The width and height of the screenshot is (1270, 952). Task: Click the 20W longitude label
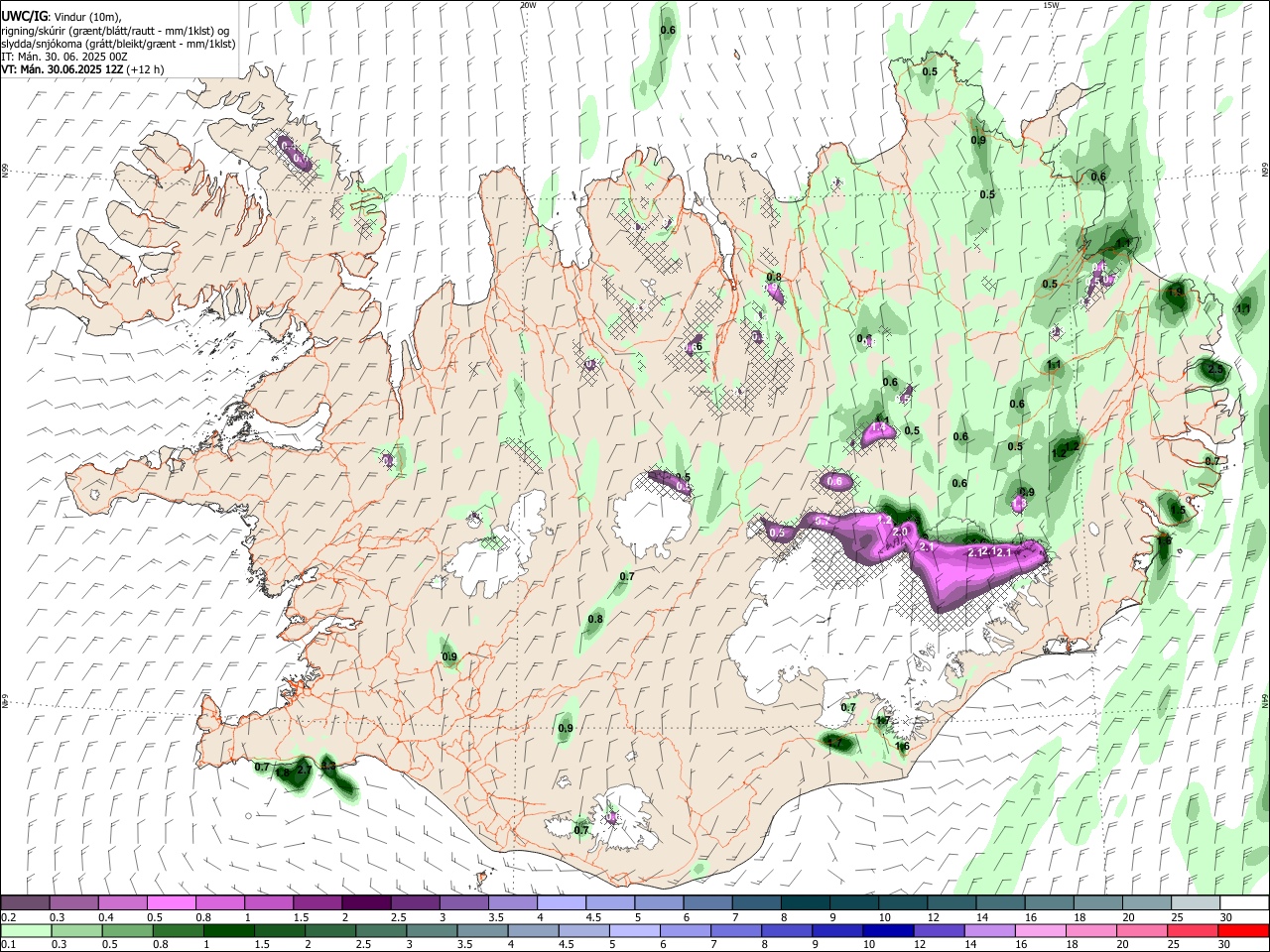[x=528, y=5]
